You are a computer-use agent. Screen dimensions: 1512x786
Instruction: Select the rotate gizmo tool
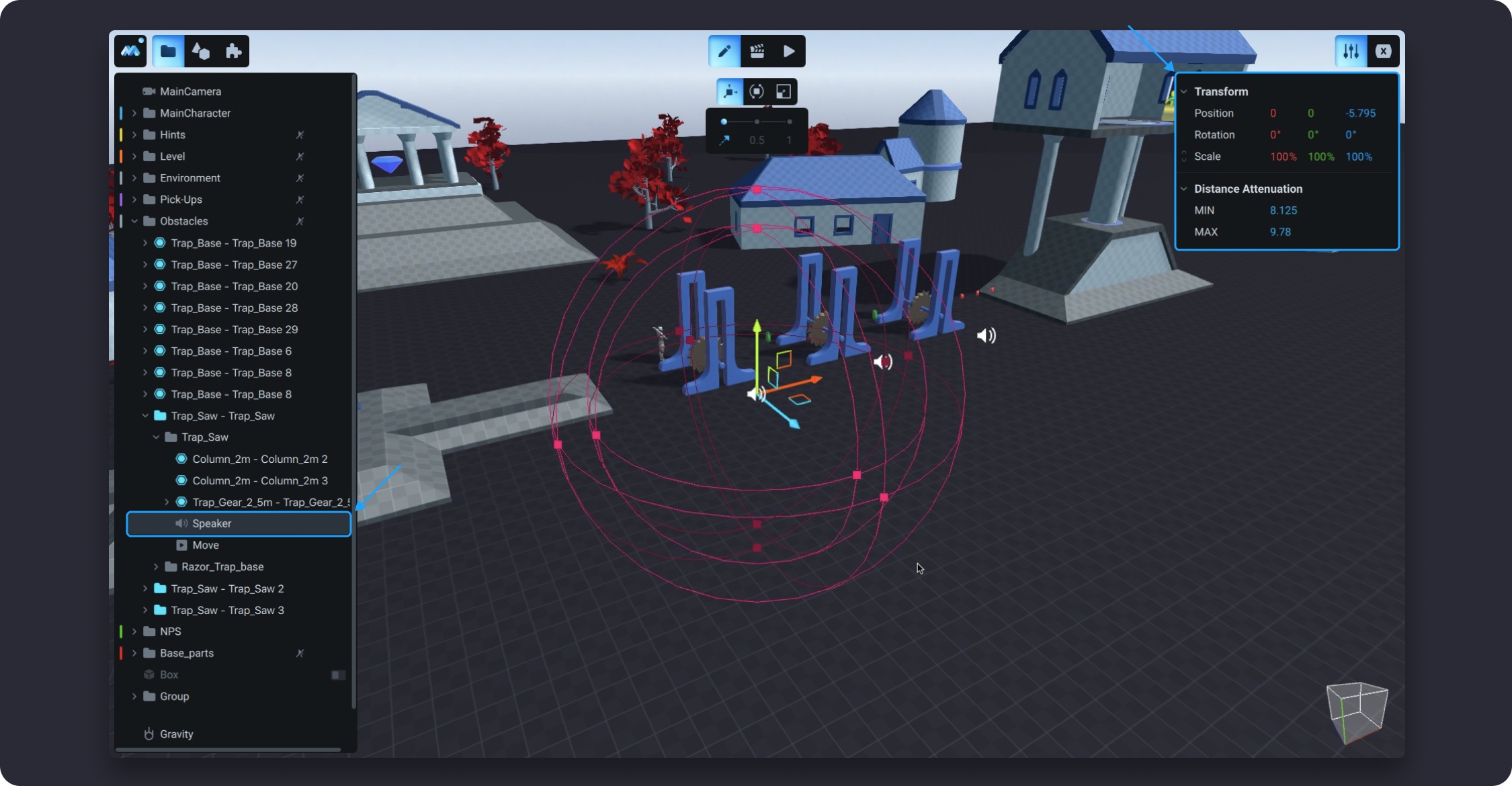point(757,91)
